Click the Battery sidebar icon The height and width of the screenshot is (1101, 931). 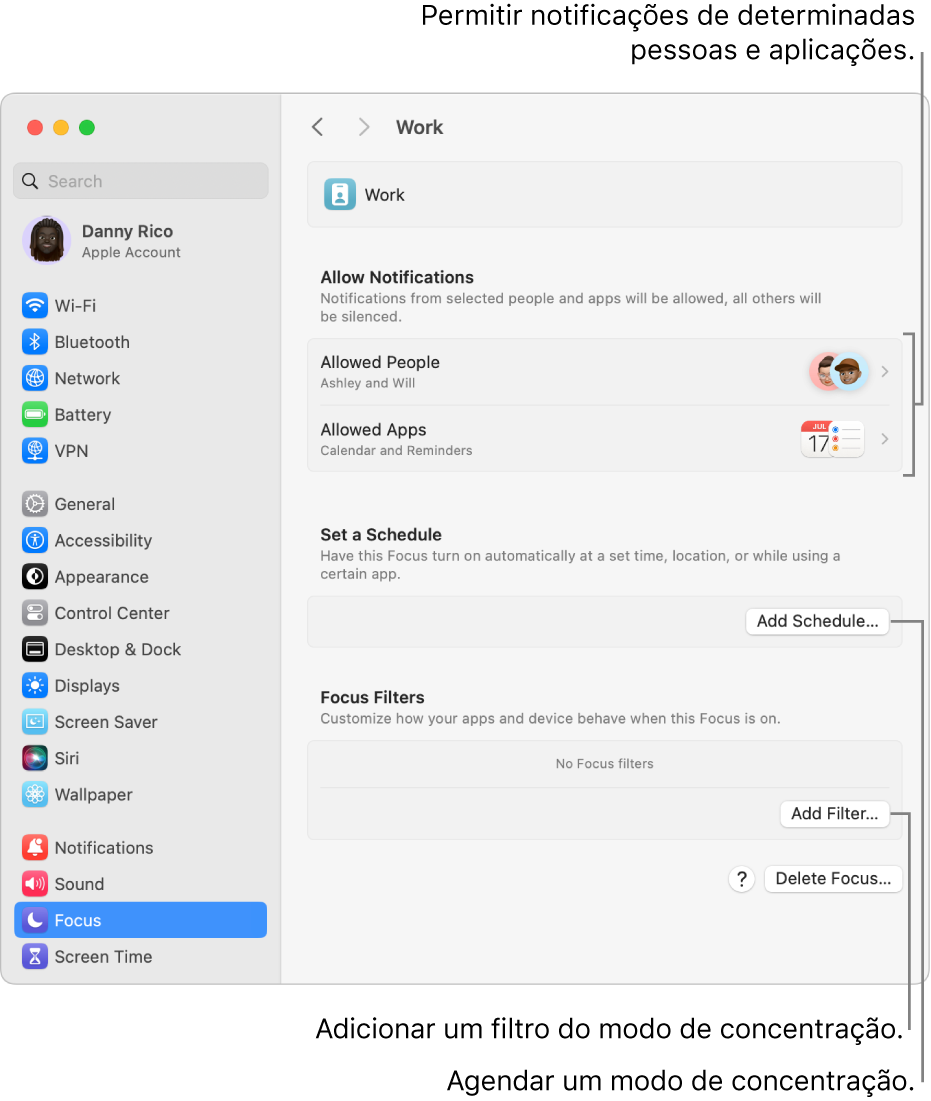pos(34,414)
